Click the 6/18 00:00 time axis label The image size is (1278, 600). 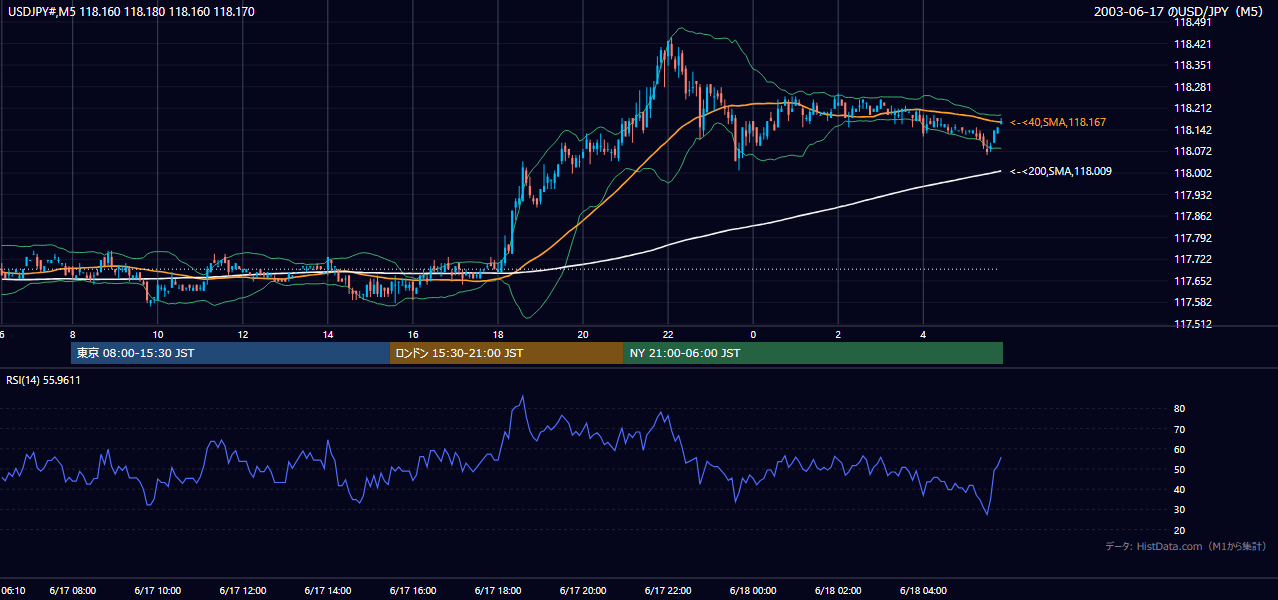click(753, 590)
